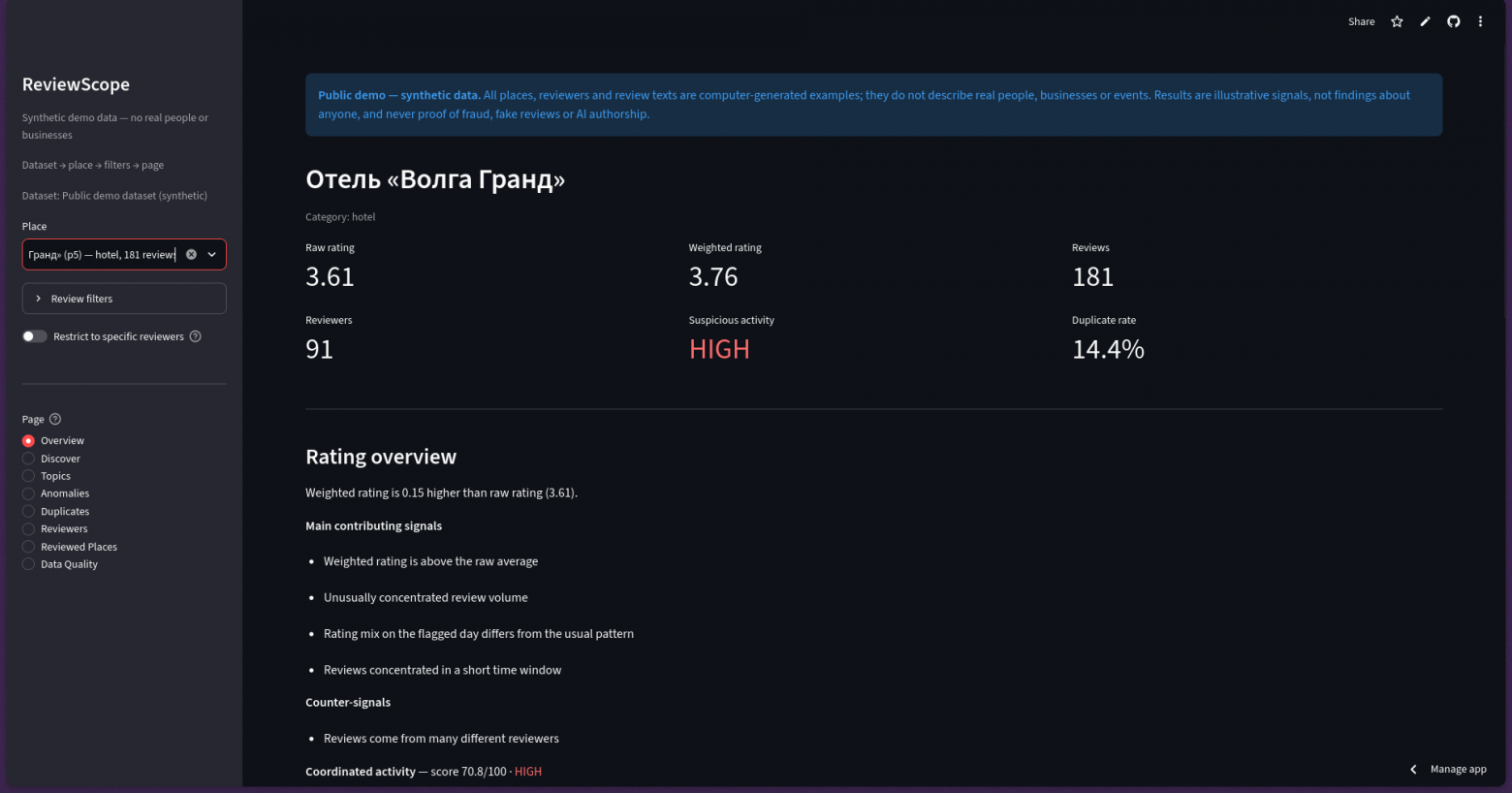Select the Discover page radio

(x=28, y=459)
